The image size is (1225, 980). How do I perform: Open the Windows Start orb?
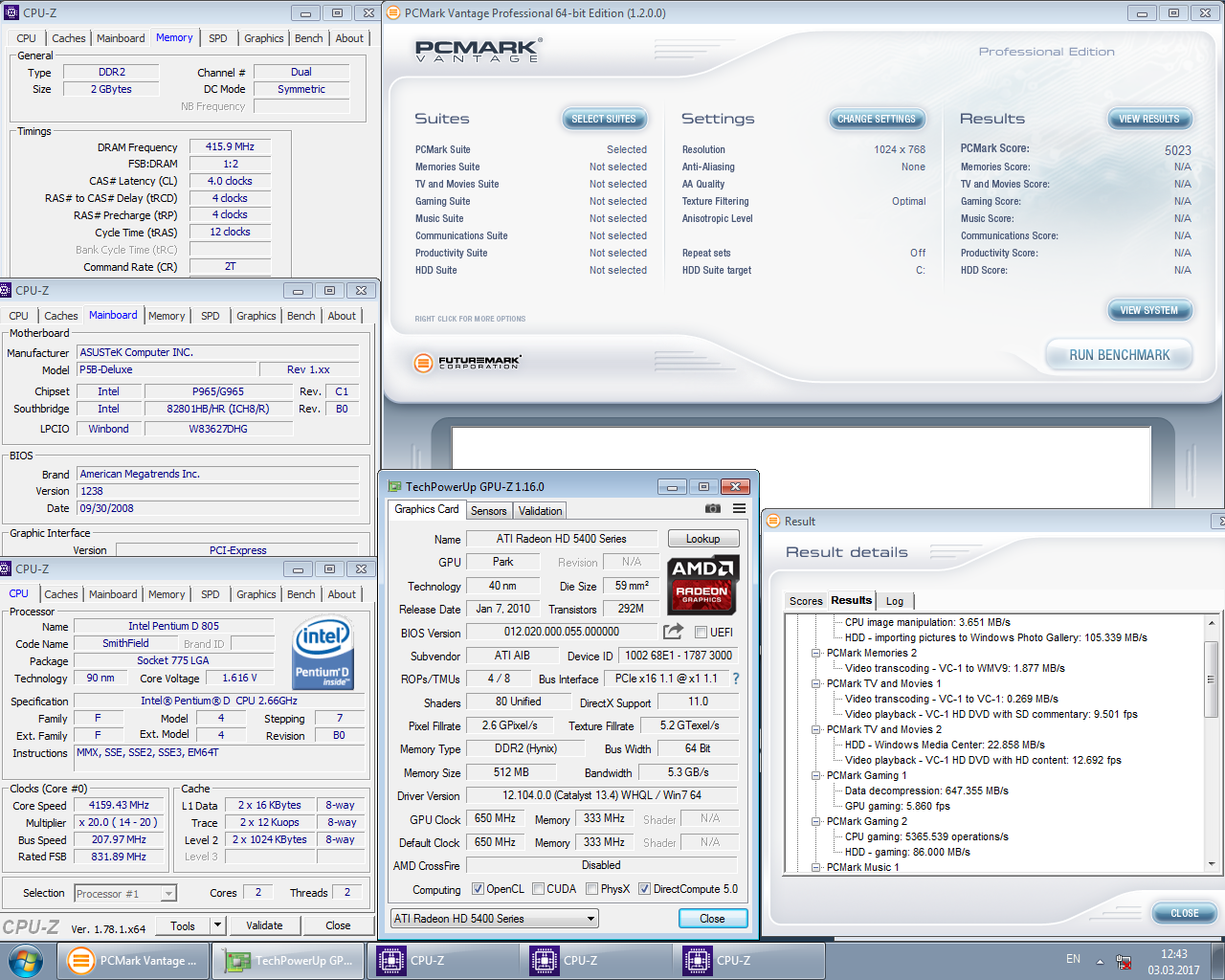(26, 960)
